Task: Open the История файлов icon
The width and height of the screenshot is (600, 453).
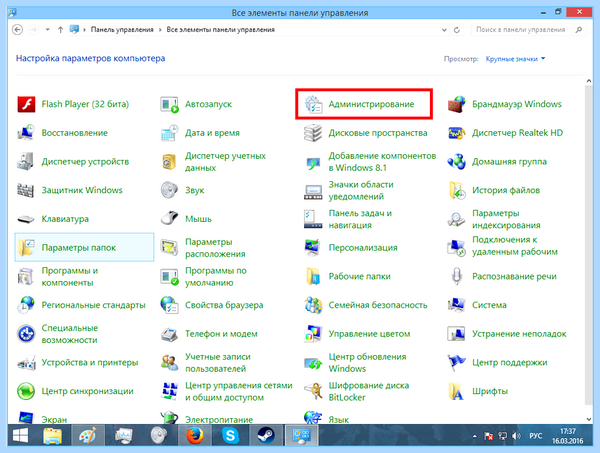Action: pos(457,190)
